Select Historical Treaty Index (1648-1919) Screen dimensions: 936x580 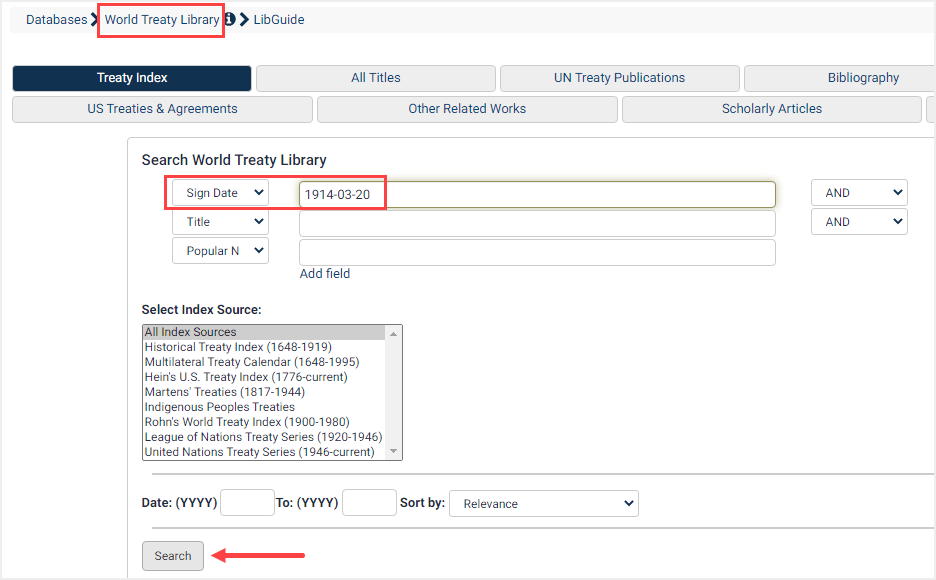(x=264, y=347)
